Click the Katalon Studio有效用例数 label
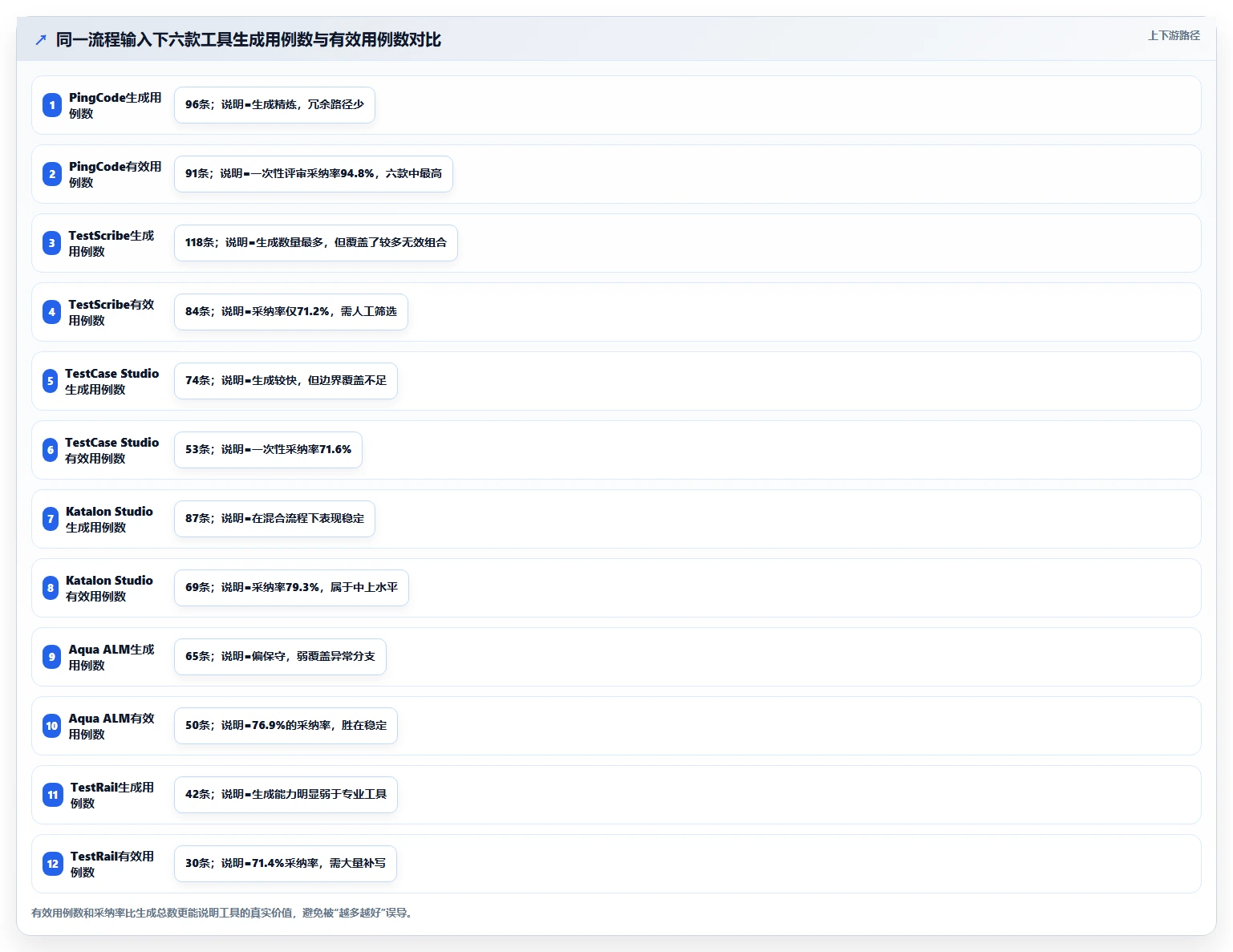 [x=109, y=588]
